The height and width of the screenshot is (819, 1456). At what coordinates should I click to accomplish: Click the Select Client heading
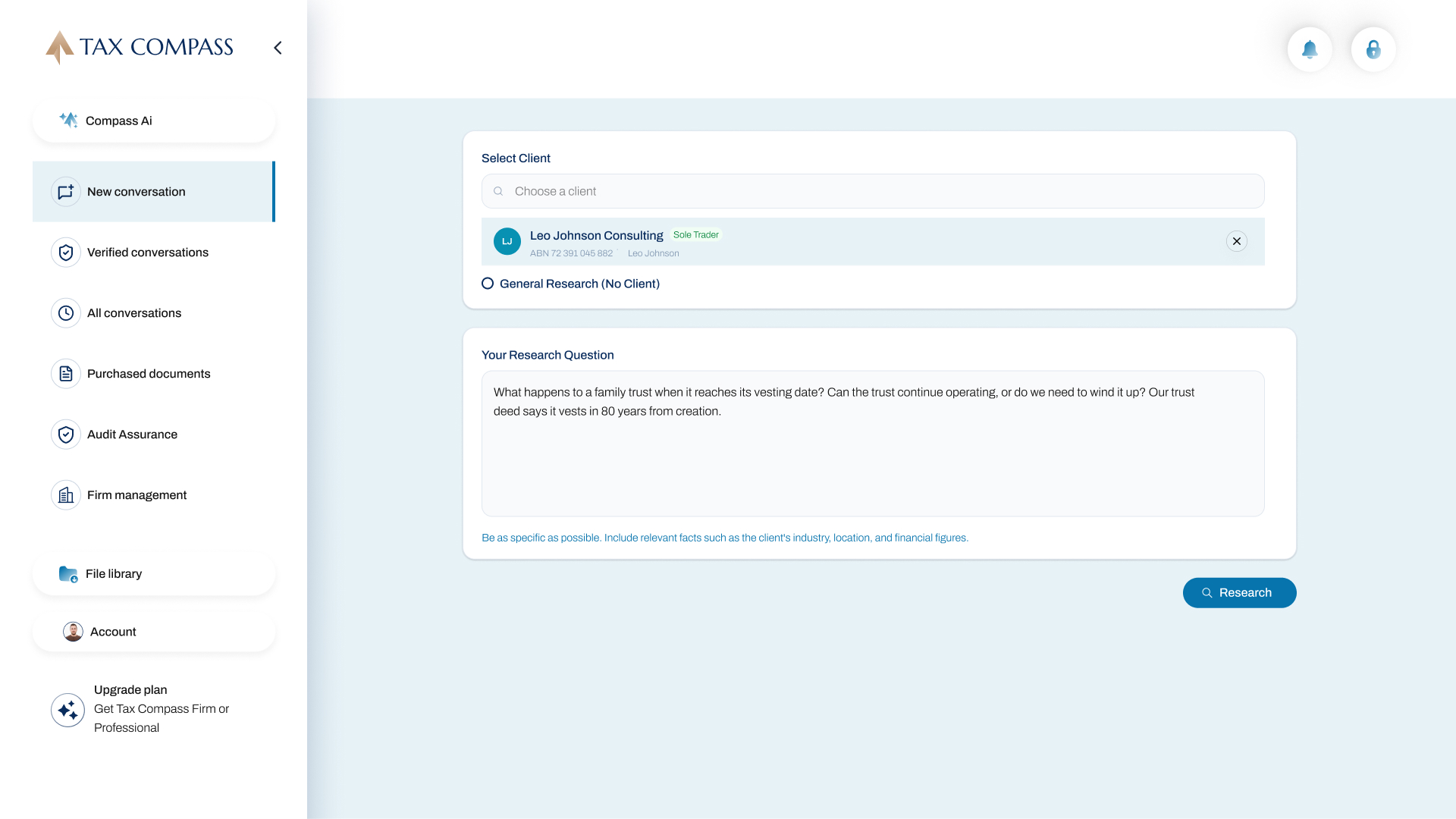pyautogui.click(x=516, y=158)
